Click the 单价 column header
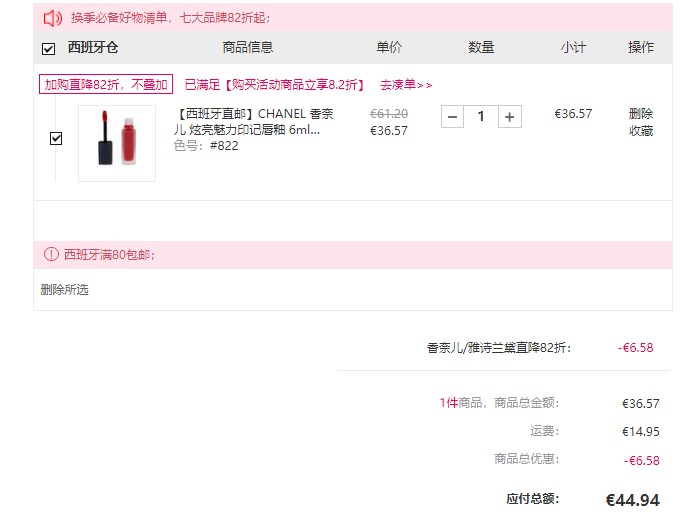The height and width of the screenshot is (514, 699). [389, 47]
